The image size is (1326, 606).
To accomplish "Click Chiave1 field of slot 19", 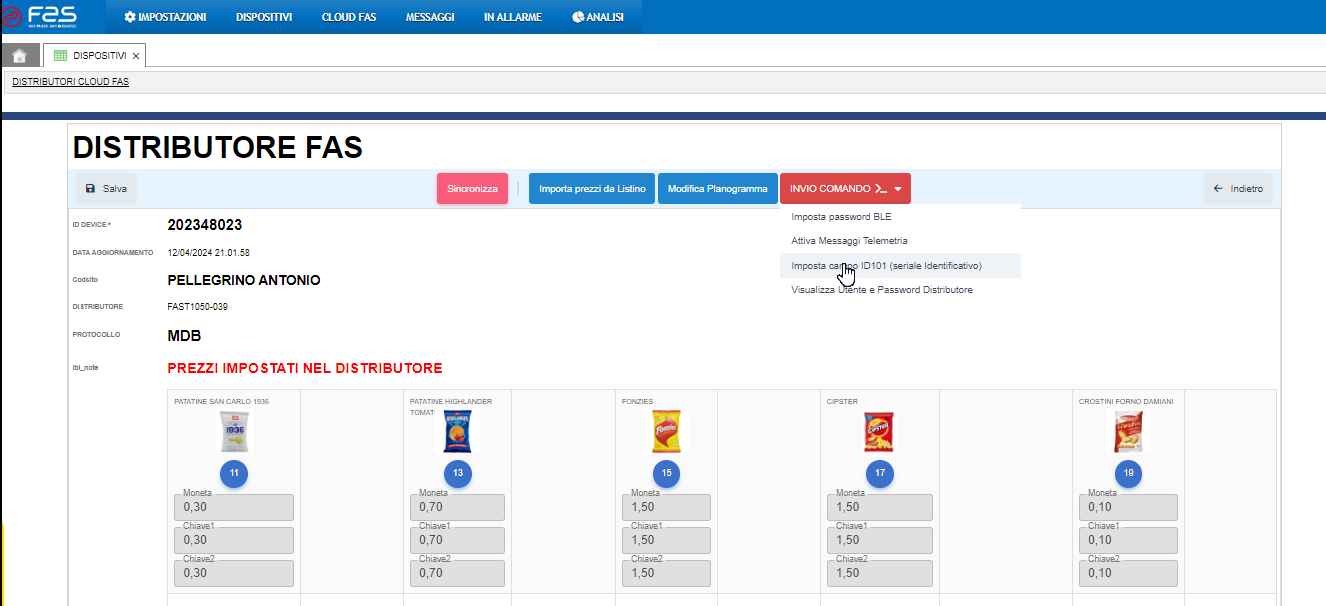I will 1128,540.
